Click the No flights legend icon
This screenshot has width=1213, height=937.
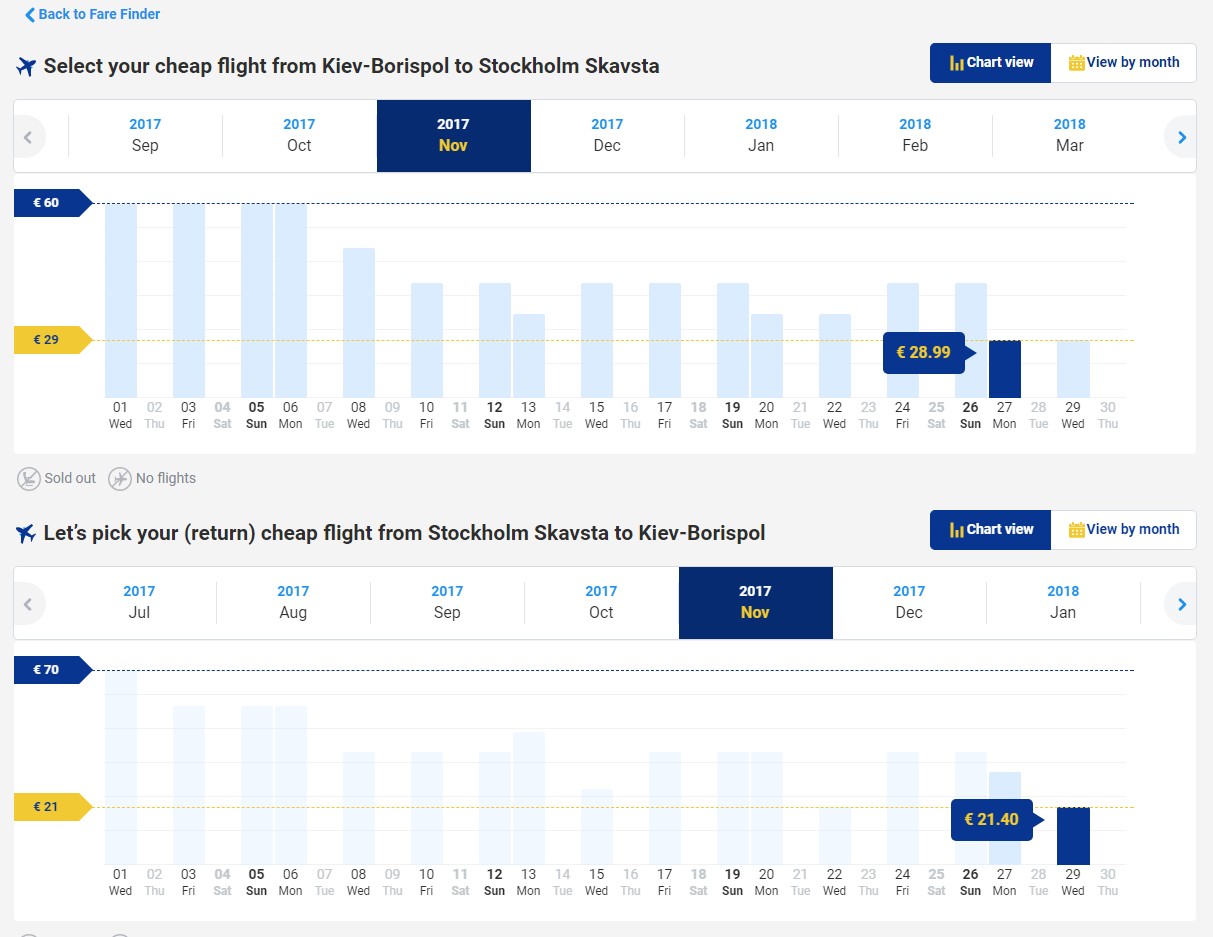120,479
